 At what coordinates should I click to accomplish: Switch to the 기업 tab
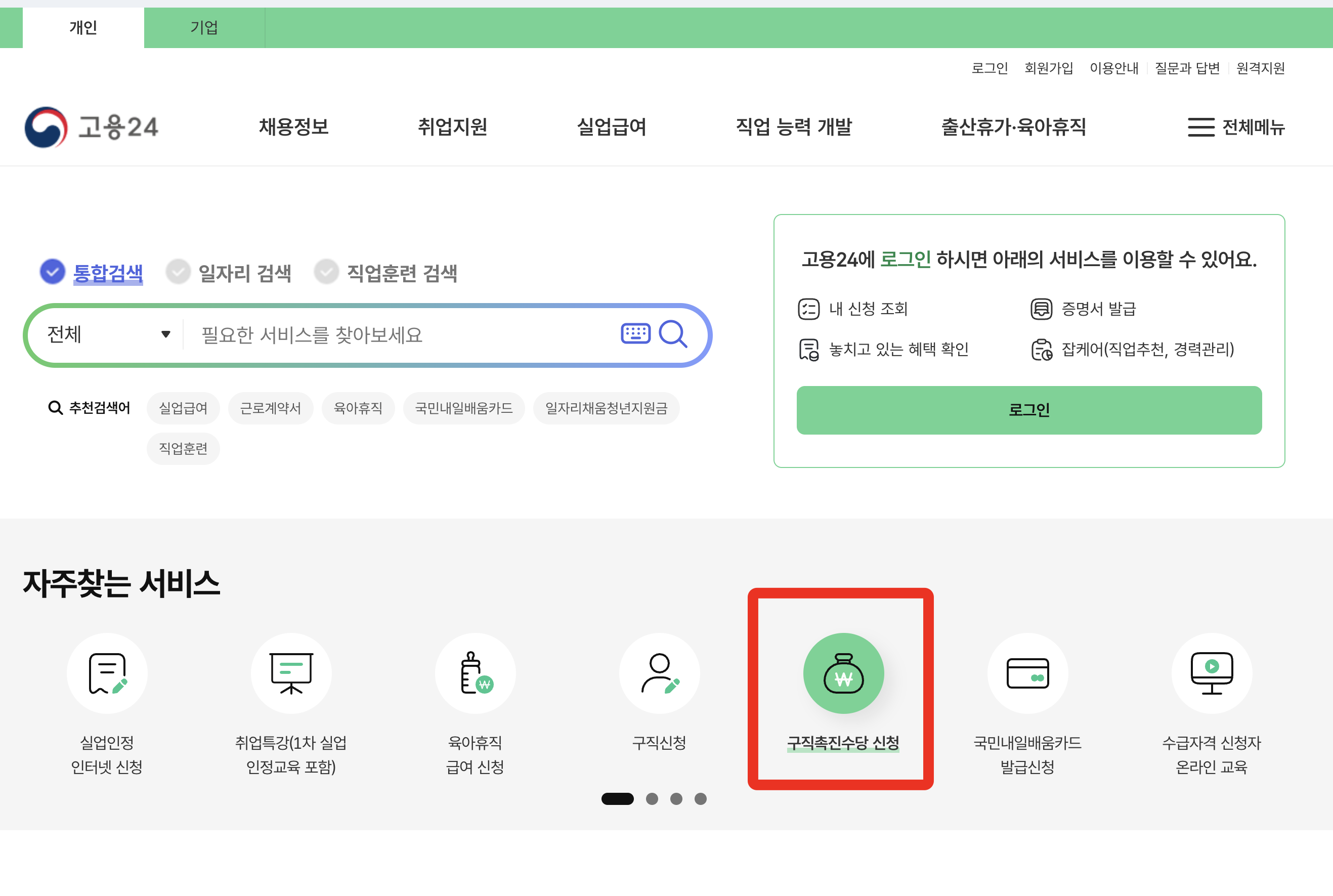(204, 27)
